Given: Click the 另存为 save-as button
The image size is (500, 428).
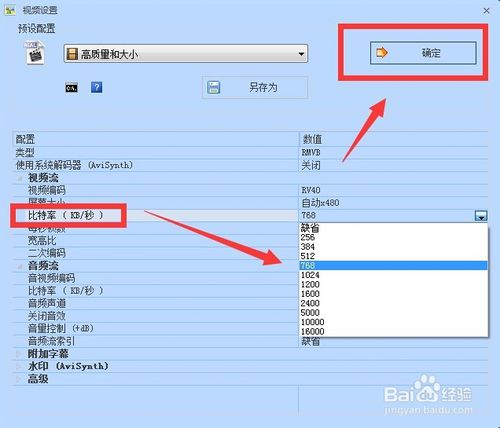Looking at the screenshot, I should [x=255, y=87].
